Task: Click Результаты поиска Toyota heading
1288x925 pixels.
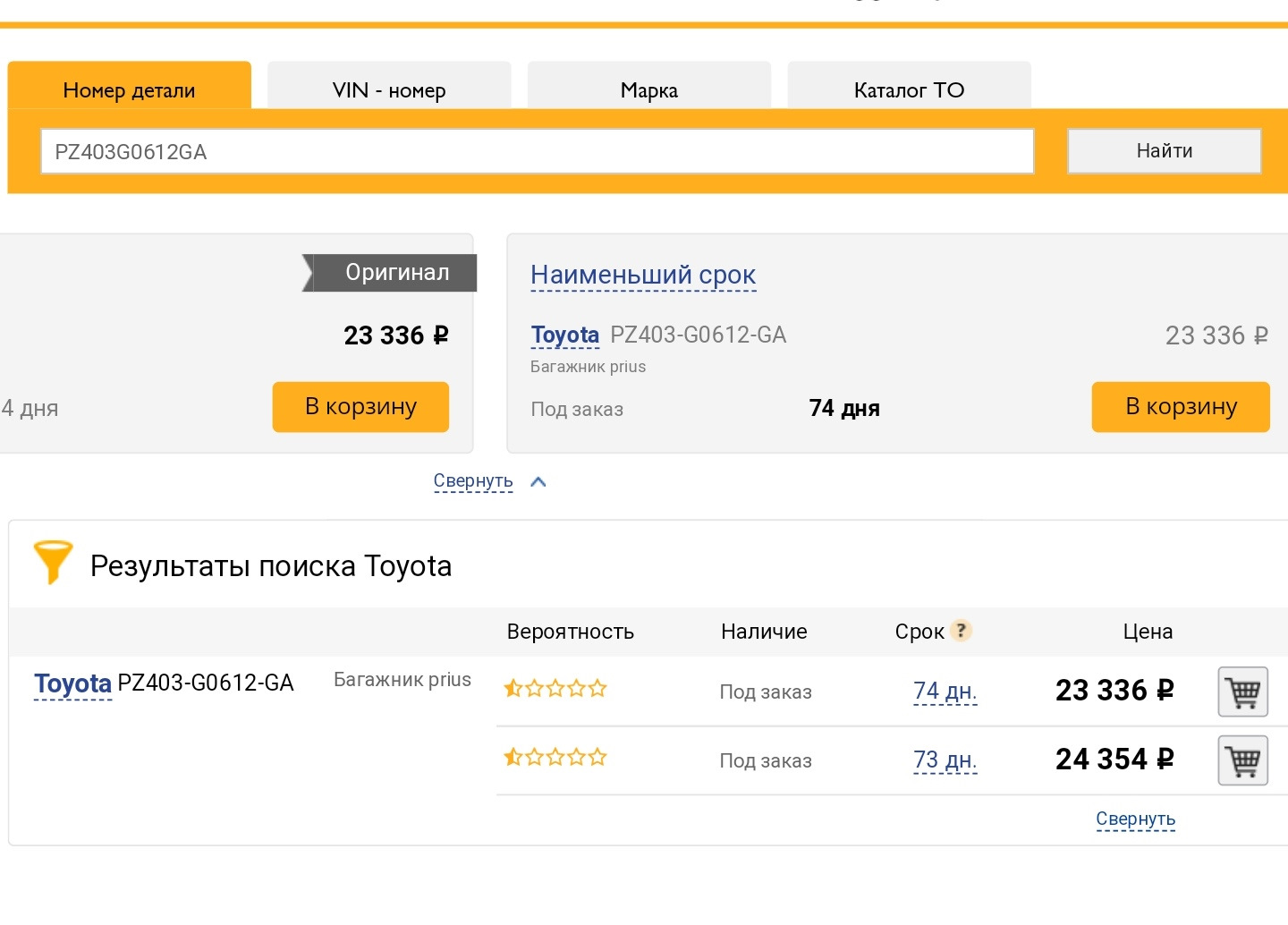Action: pyautogui.click(x=271, y=566)
